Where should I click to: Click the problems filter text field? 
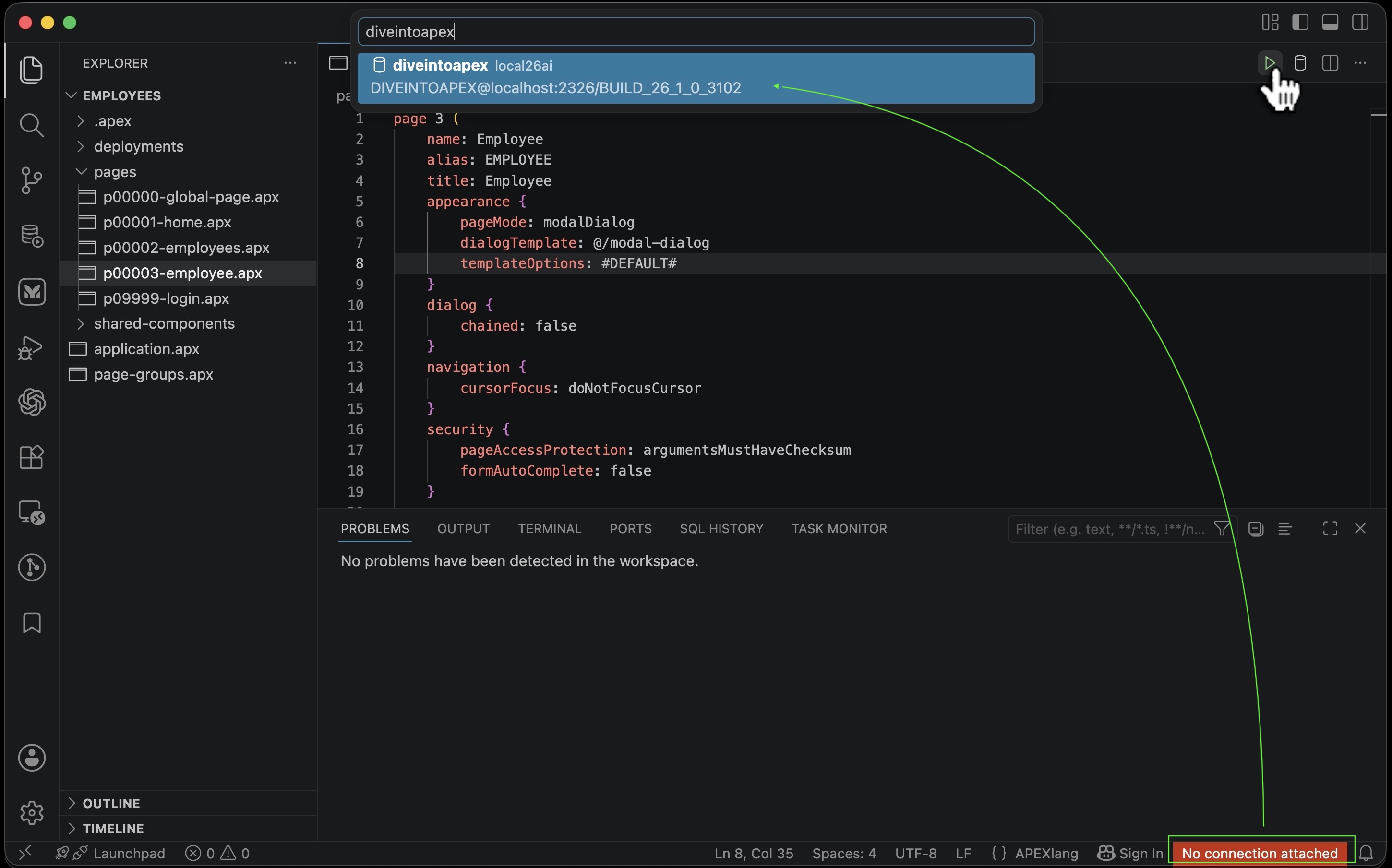tap(1109, 529)
